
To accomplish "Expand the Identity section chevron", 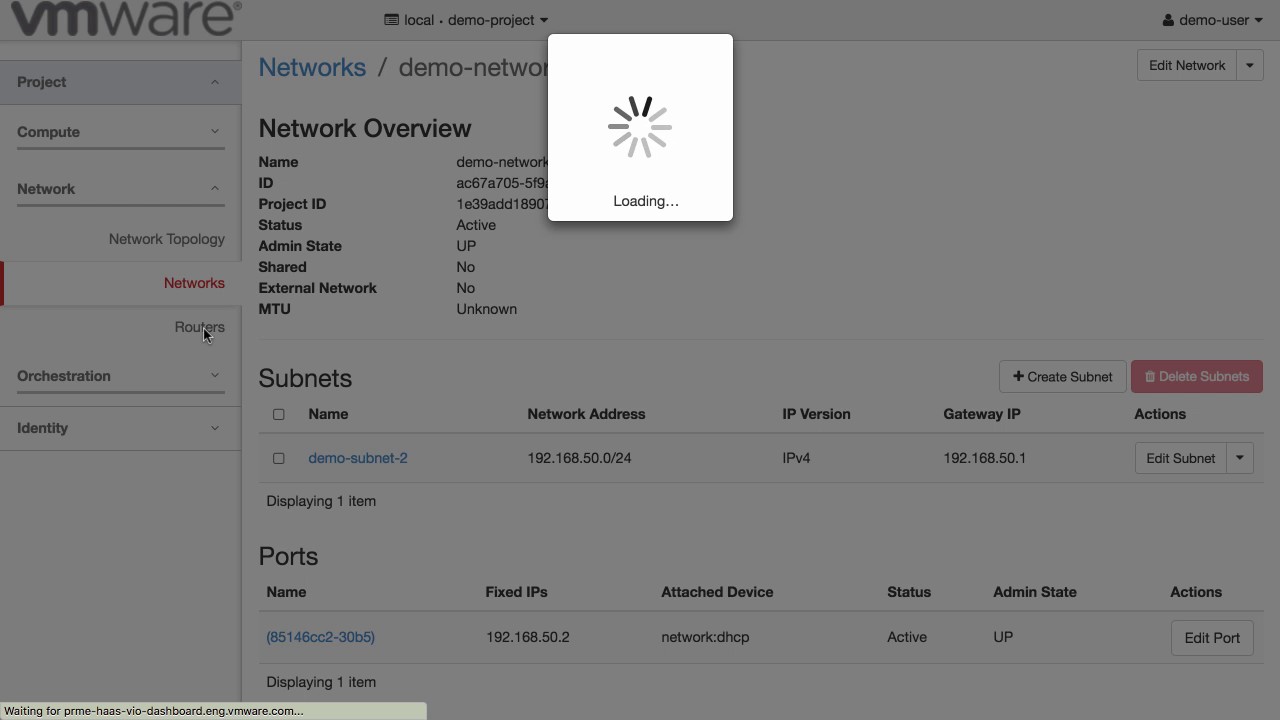I will 214,428.
